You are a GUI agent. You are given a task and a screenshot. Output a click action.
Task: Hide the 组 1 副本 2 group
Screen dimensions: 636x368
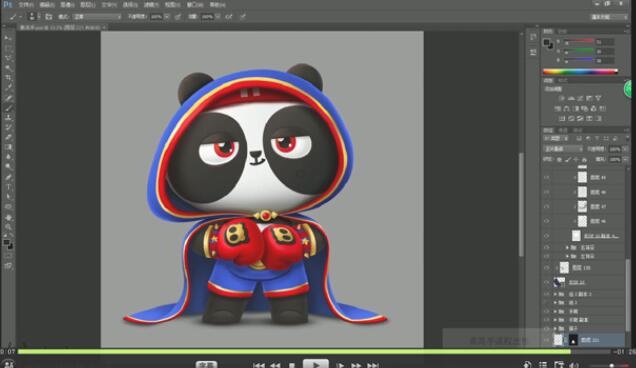click(x=546, y=294)
